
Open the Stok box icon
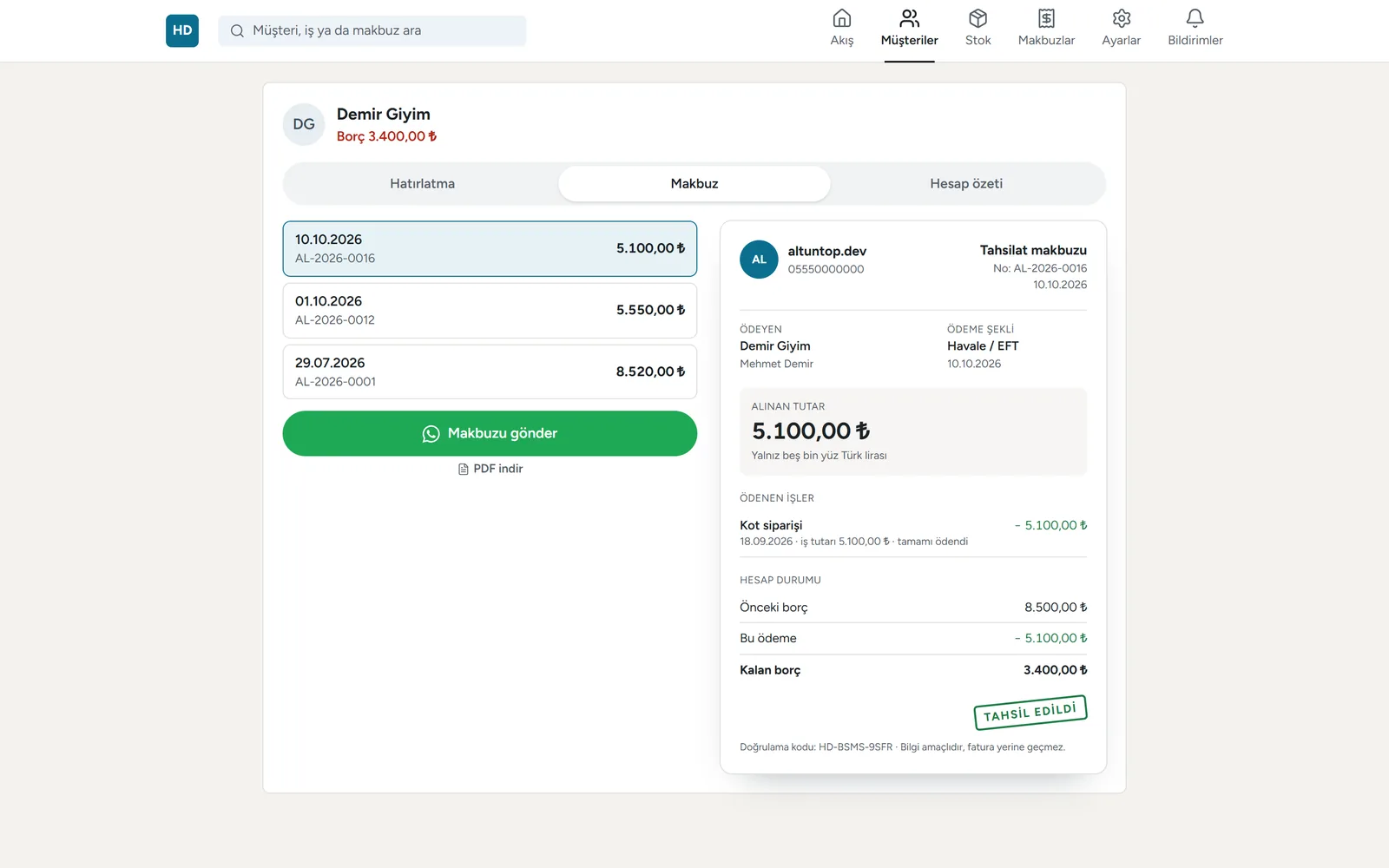pyautogui.click(x=978, y=18)
